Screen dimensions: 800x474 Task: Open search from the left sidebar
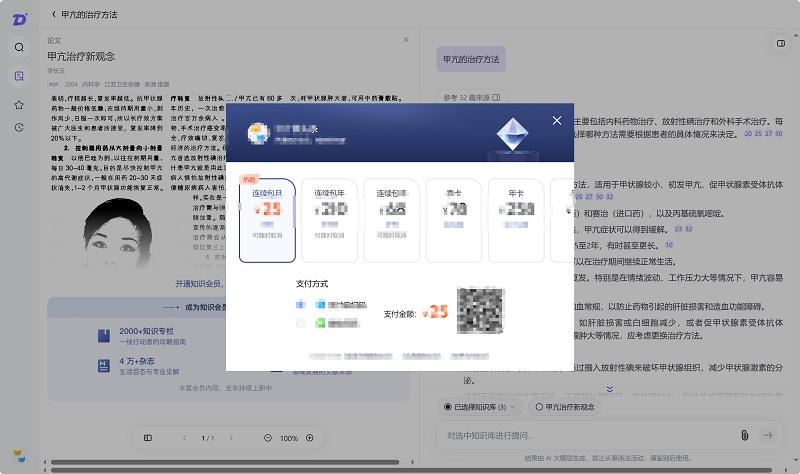[x=19, y=47]
